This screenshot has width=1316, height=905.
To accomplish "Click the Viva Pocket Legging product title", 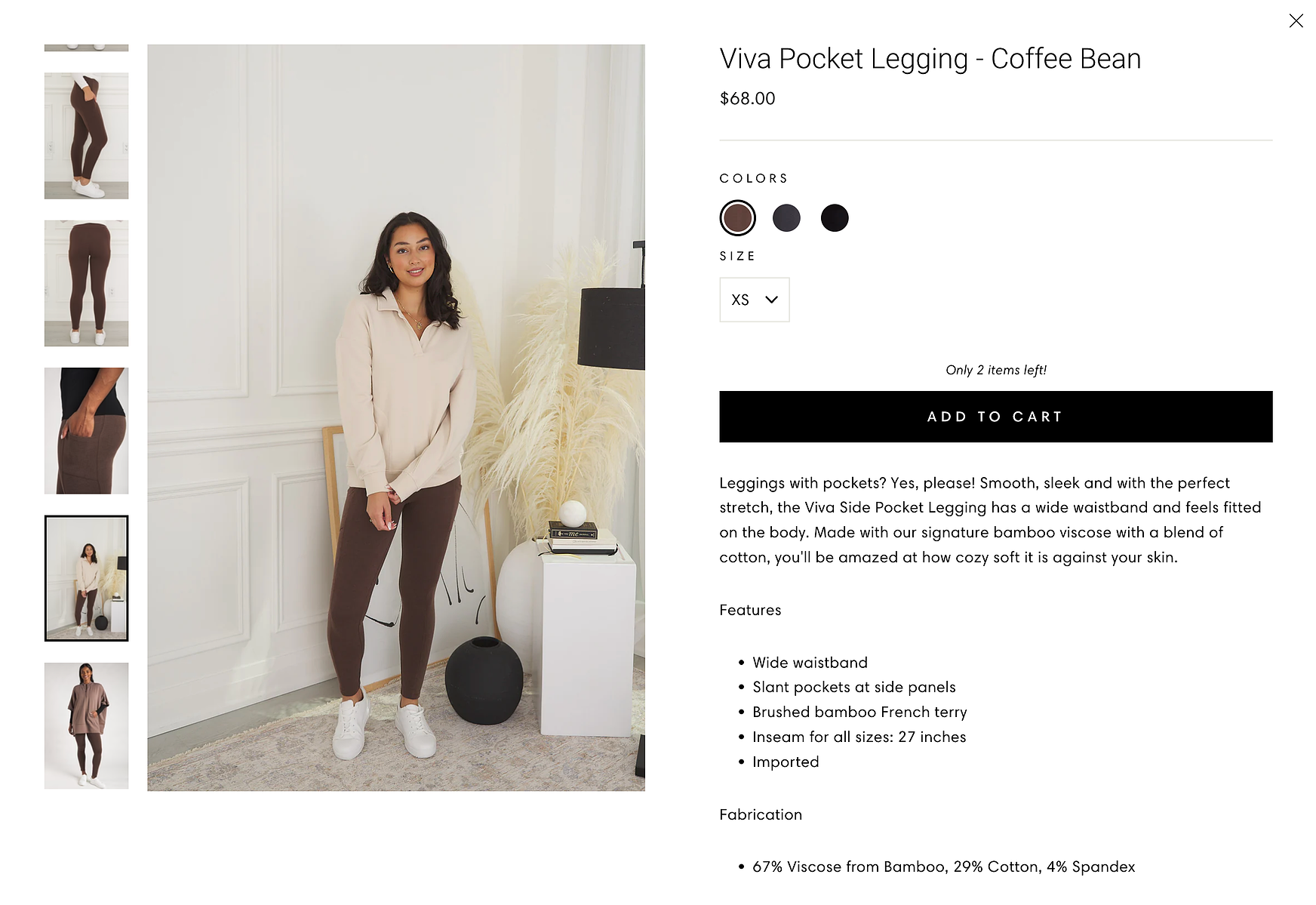I will coord(930,59).
